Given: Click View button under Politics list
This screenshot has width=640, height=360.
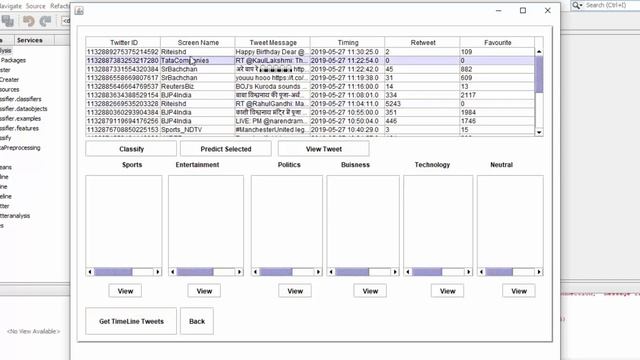Looking at the screenshot, I should (295, 291).
